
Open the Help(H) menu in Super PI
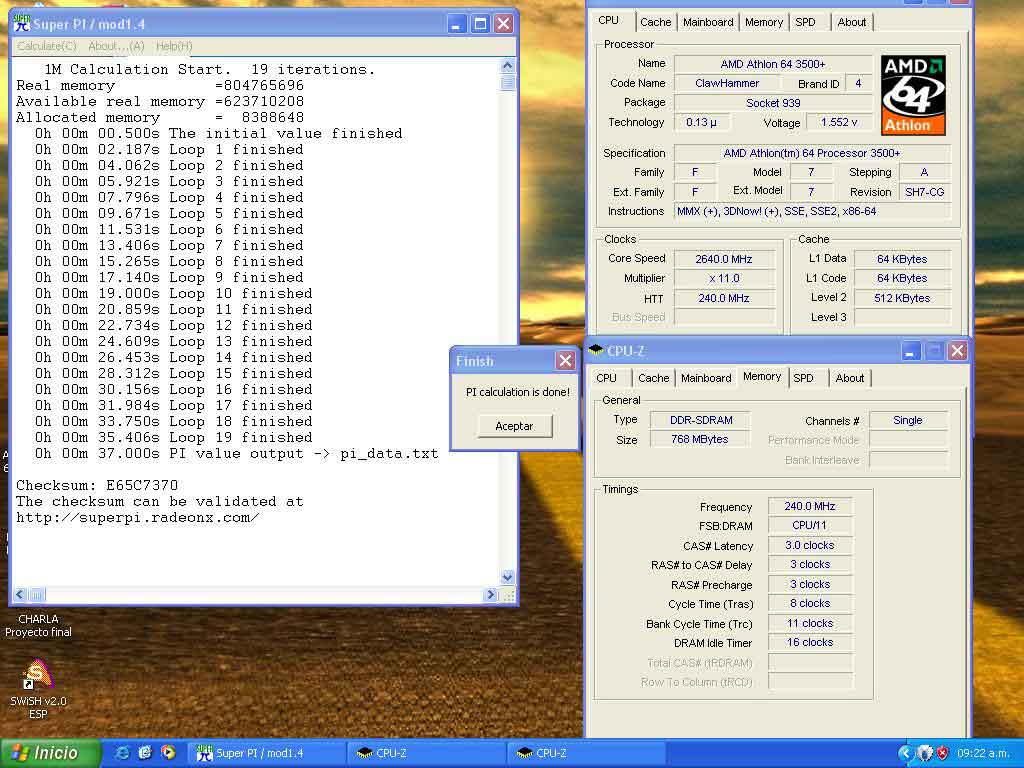tap(174, 46)
